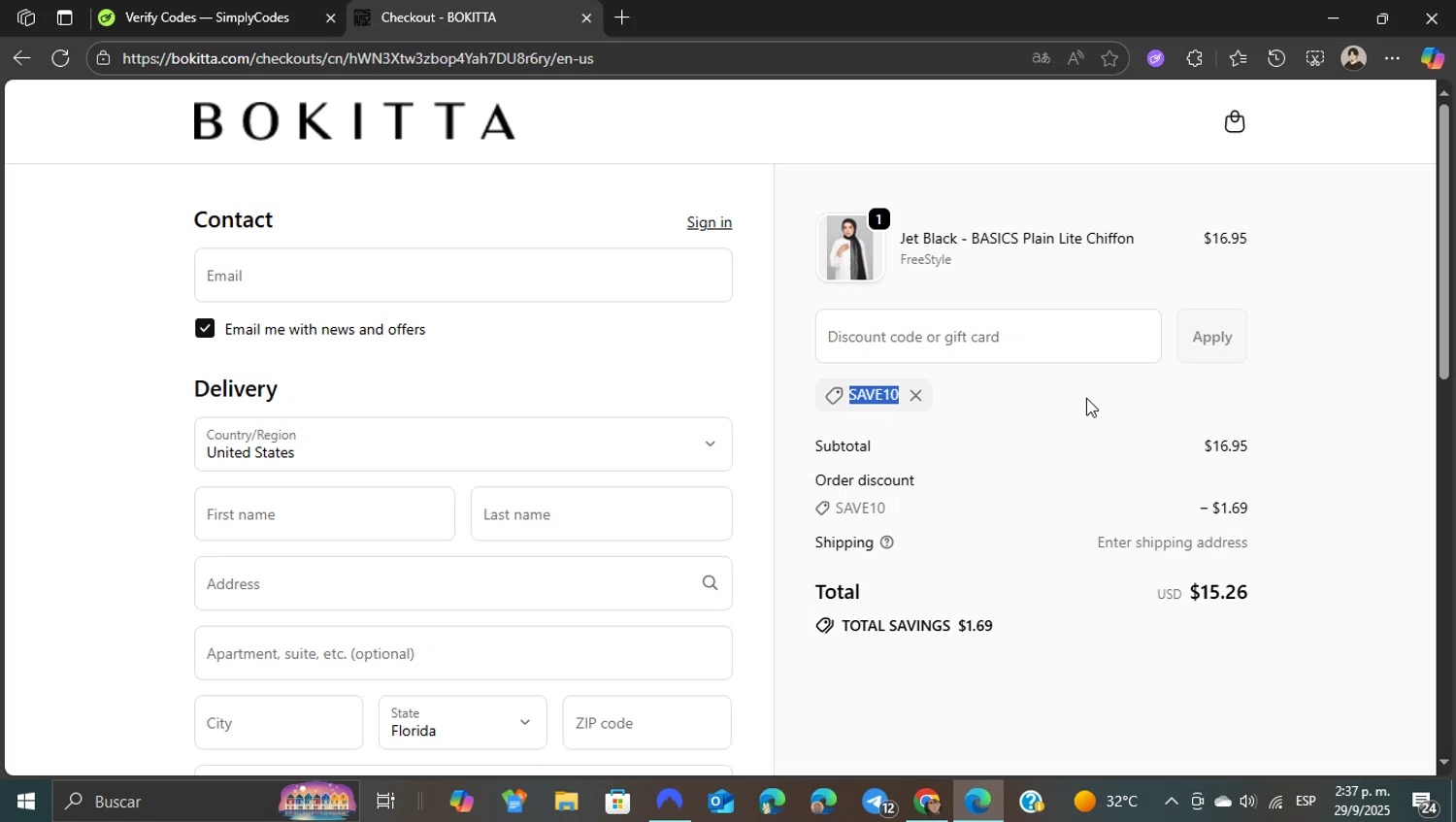The height and width of the screenshot is (822, 1456).
Task: Close the Verify Codes SimplyCodes tab
Action: 330,17
